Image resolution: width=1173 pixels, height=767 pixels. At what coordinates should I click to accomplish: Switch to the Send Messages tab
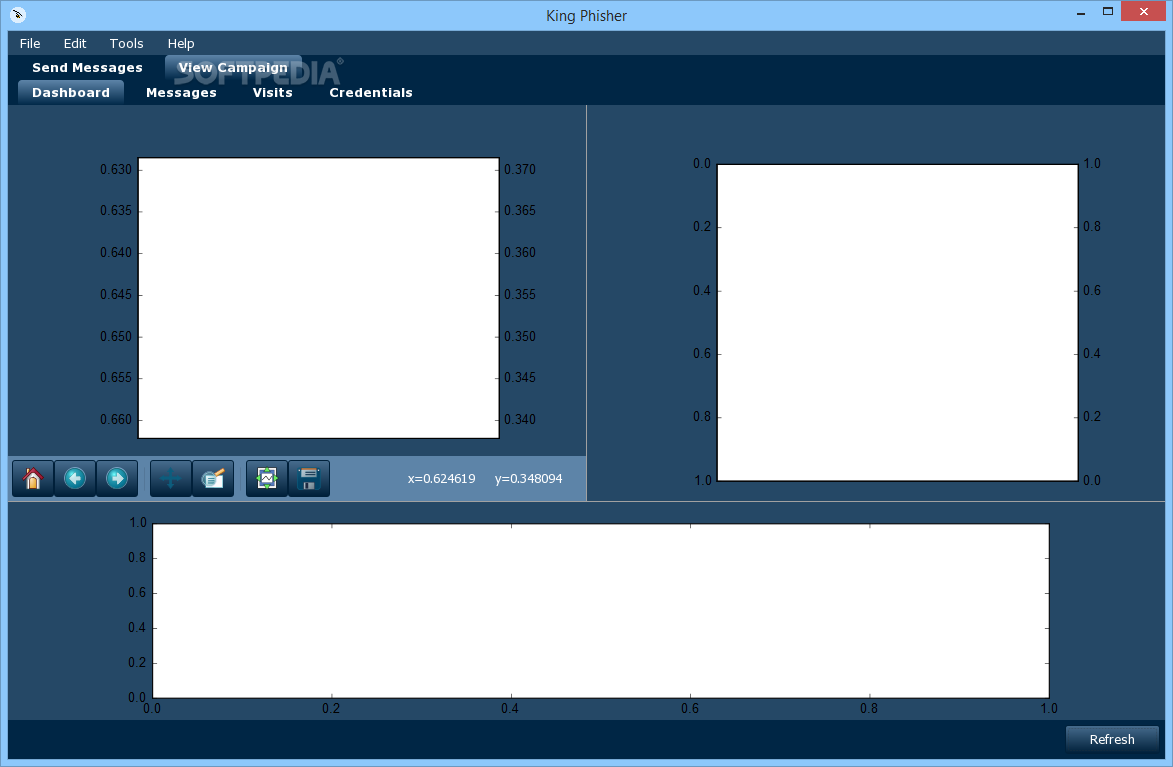[87, 67]
